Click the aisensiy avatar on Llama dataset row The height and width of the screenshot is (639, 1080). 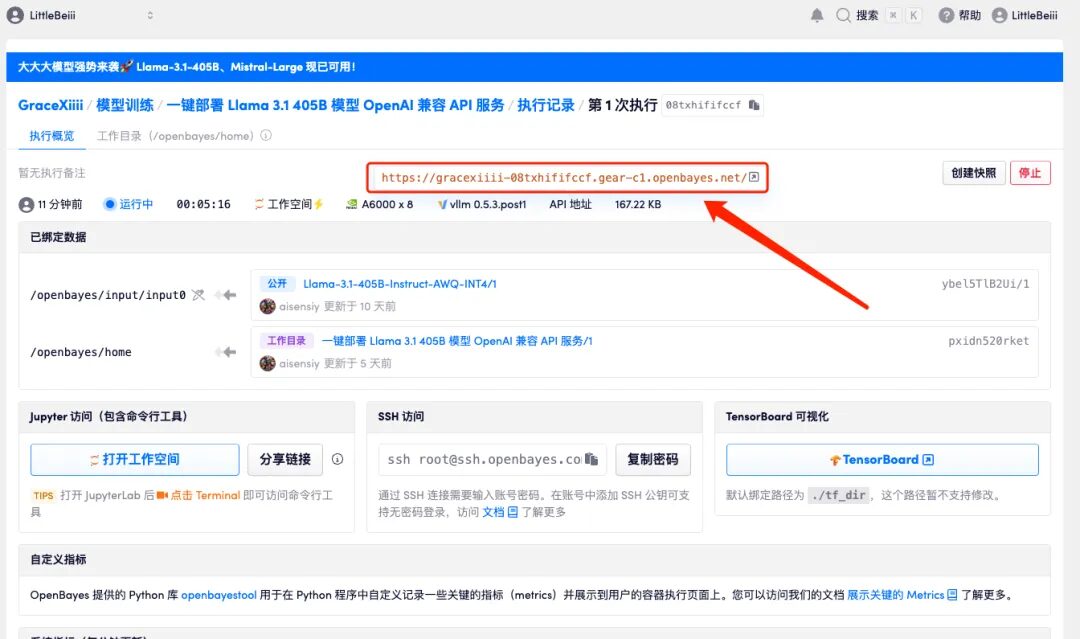tap(267, 306)
